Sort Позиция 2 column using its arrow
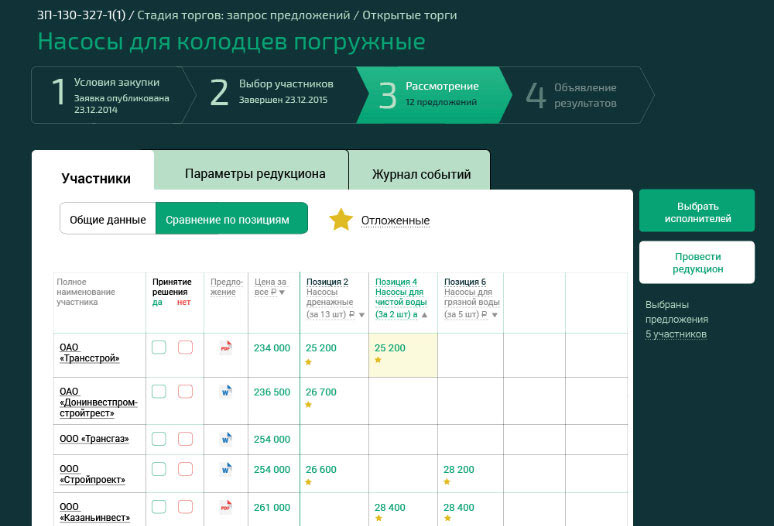Viewport: 774px width, 526px height. point(362,315)
